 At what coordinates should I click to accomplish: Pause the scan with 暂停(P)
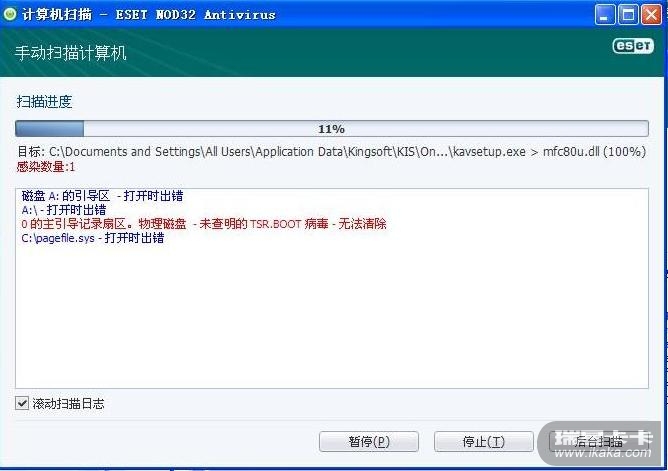369,442
